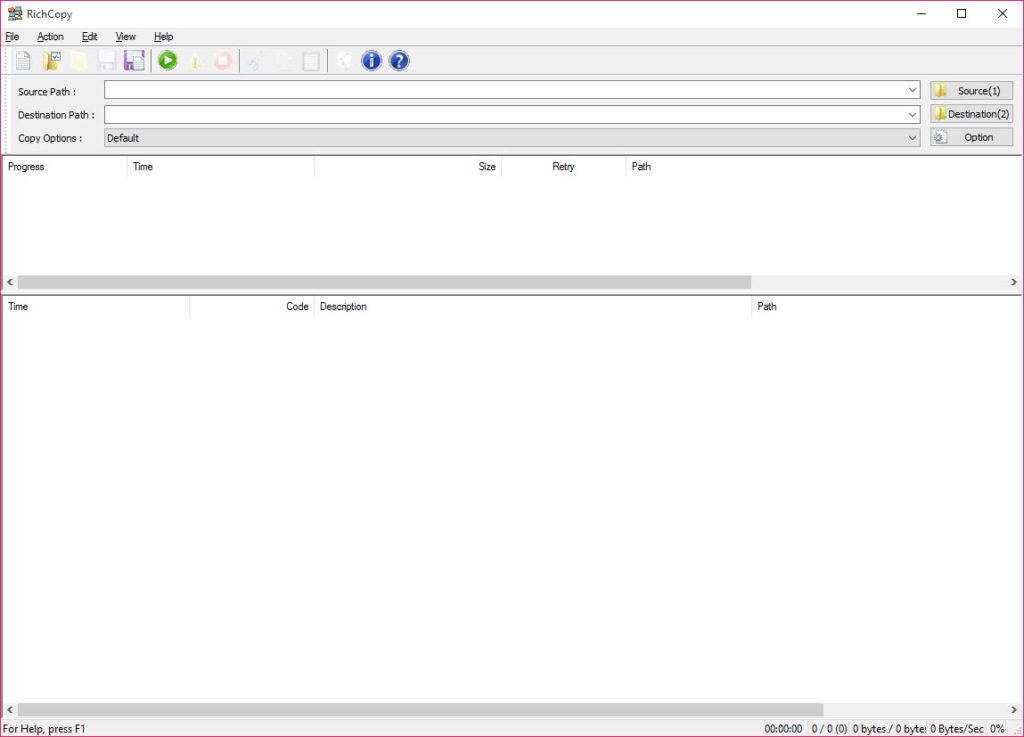Click the '0 / 0 (0)' status bar entry

pos(829,729)
